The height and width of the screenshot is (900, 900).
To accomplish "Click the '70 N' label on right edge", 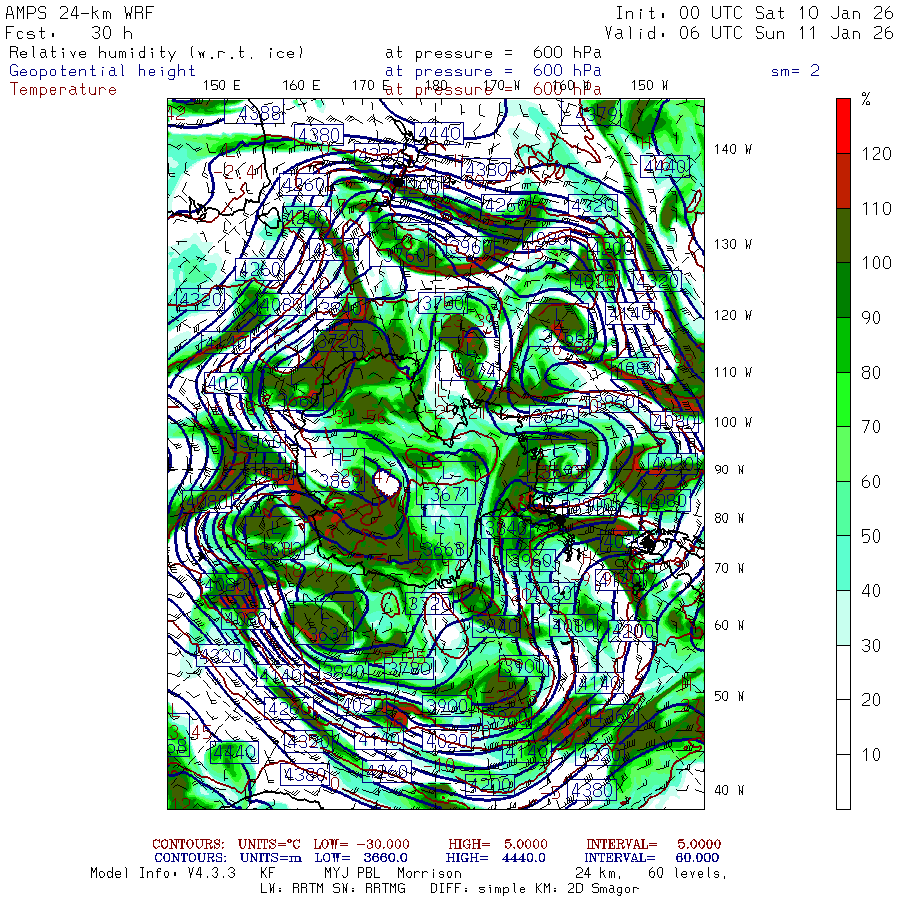I will pyautogui.click(x=729, y=568).
